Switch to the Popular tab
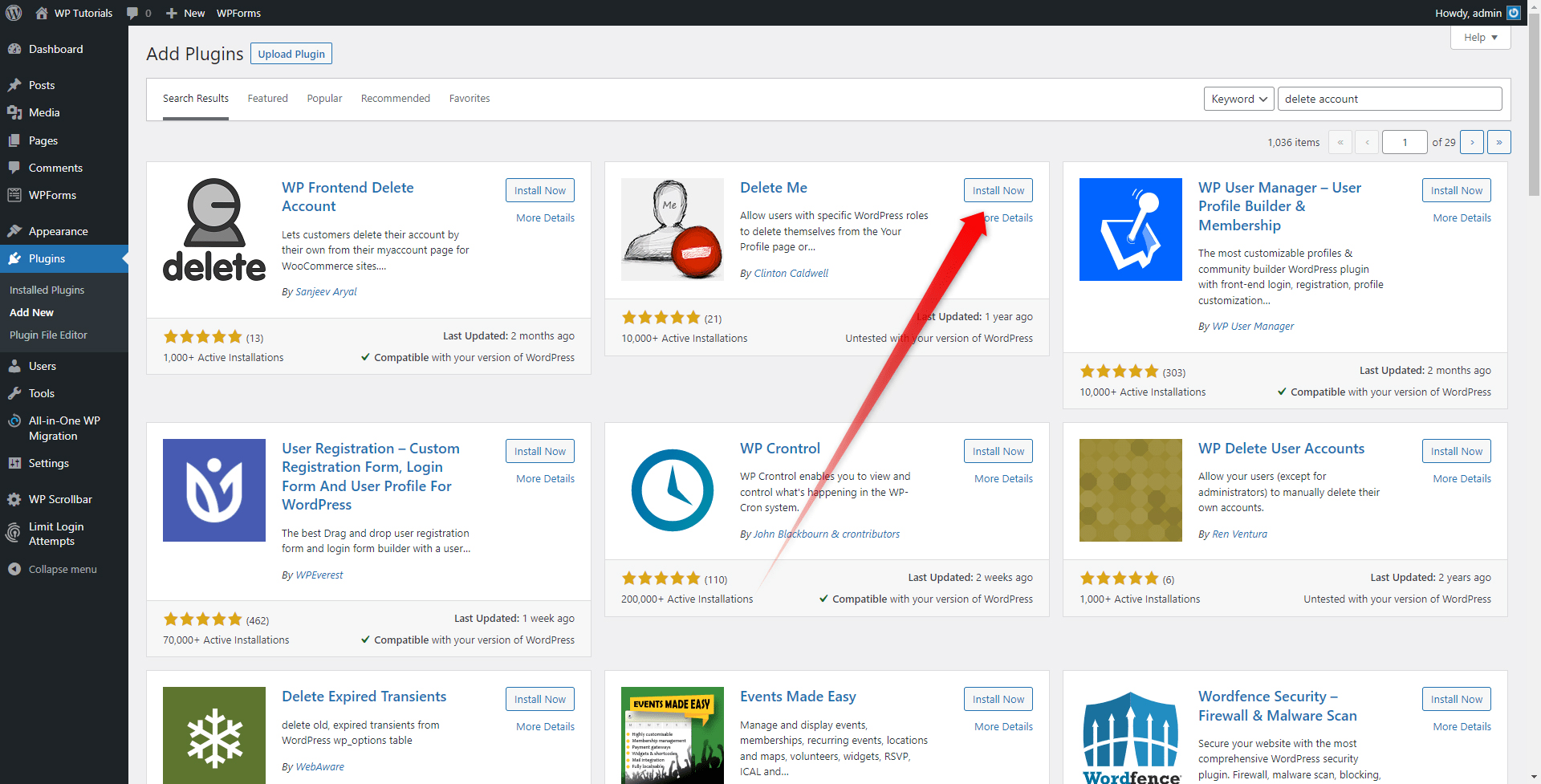1541x784 pixels. coord(324,99)
